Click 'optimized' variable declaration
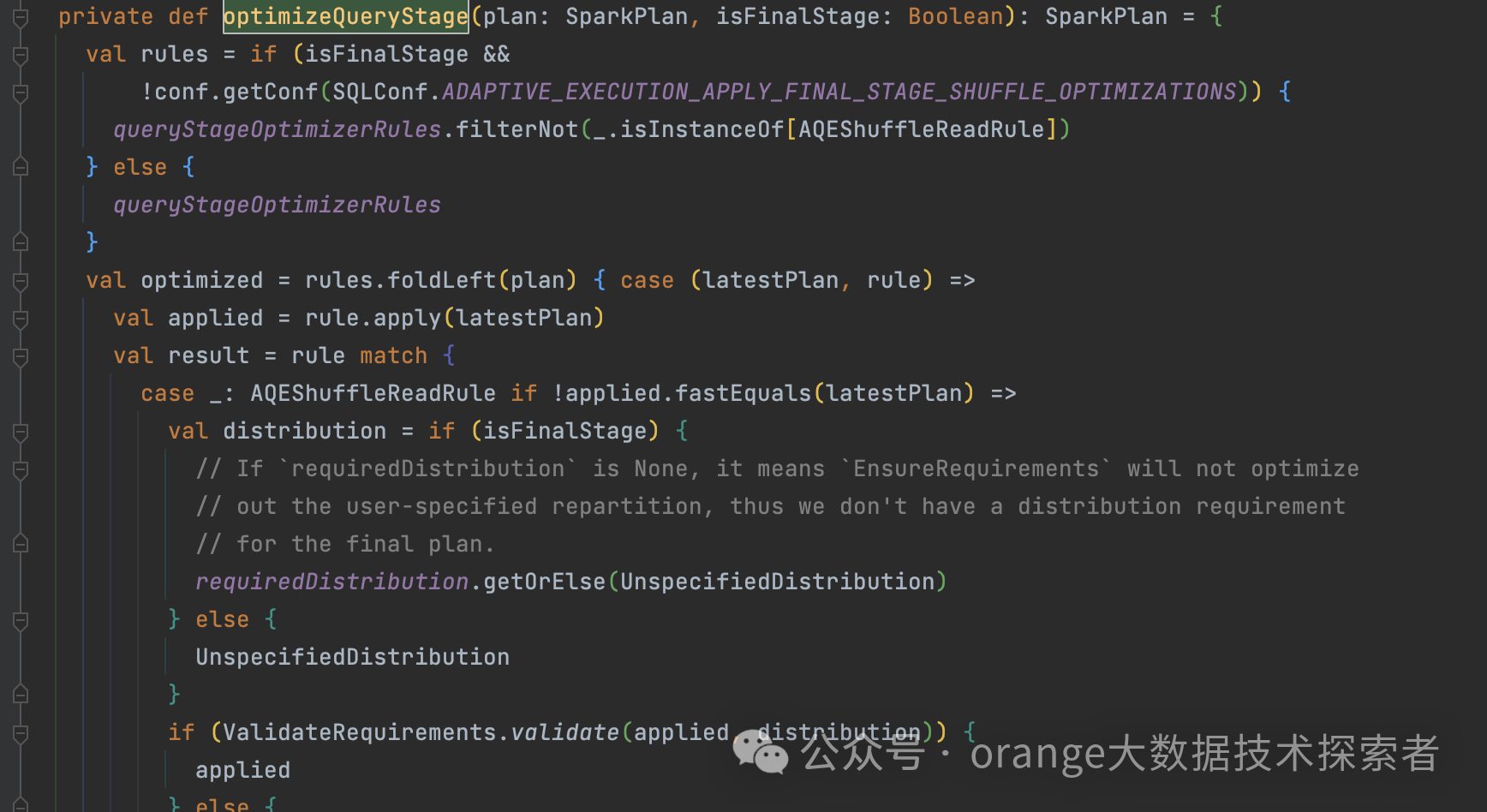Screen dimensions: 1487x812 click(x=202, y=280)
